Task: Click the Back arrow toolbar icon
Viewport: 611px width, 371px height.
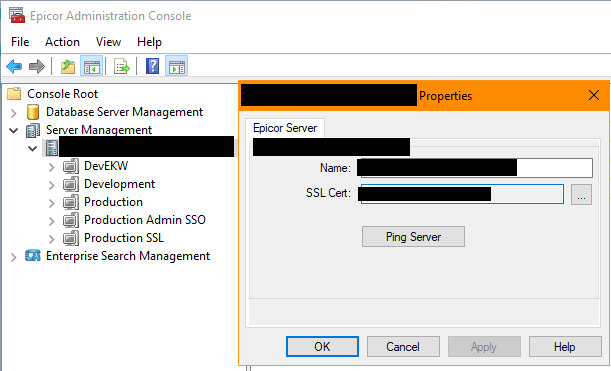Action: (14, 66)
